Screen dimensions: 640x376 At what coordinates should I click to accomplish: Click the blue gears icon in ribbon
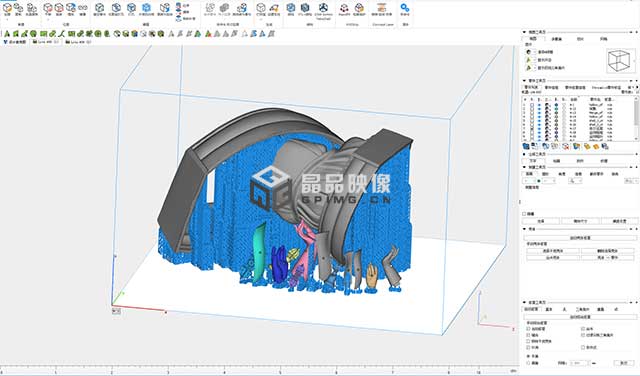click(x=404, y=7)
